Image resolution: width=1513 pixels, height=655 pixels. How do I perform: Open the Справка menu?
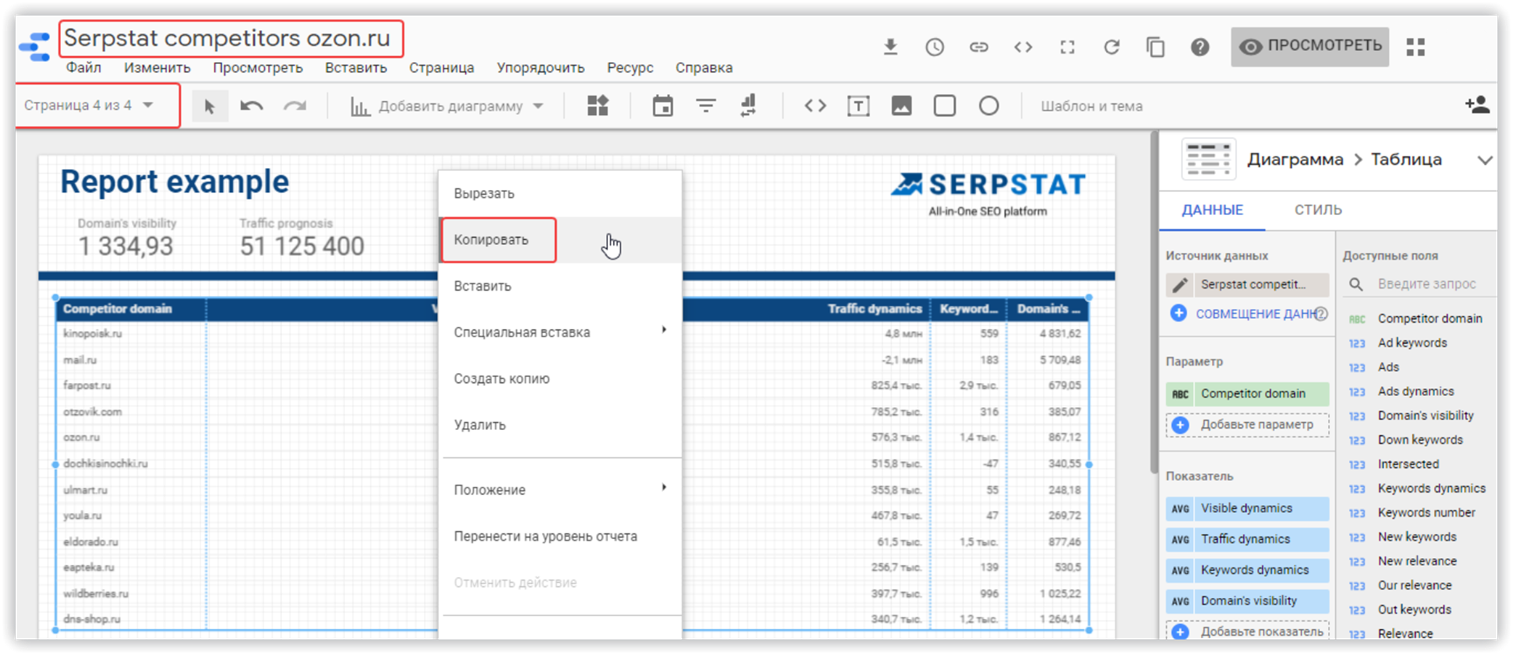tap(704, 68)
